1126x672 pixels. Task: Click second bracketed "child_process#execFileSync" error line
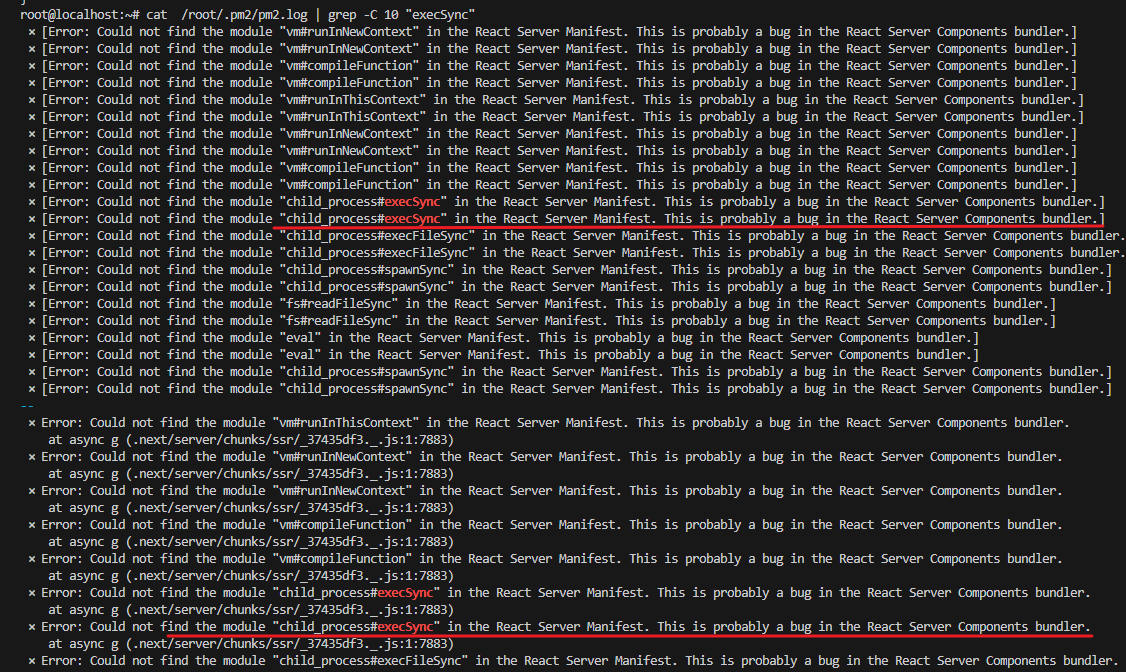tap(577, 253)
